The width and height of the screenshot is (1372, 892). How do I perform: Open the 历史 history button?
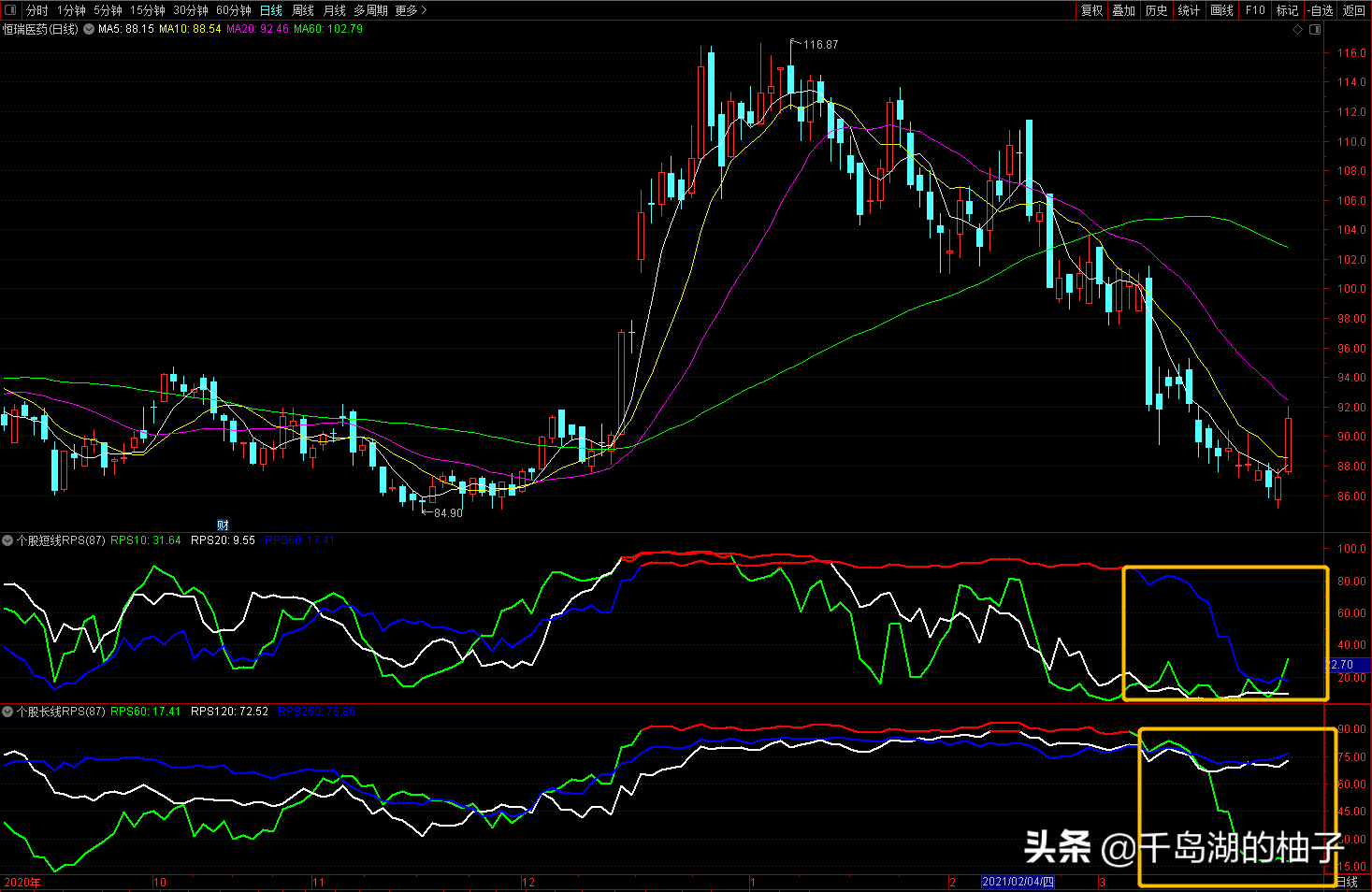coord(1157,10)
